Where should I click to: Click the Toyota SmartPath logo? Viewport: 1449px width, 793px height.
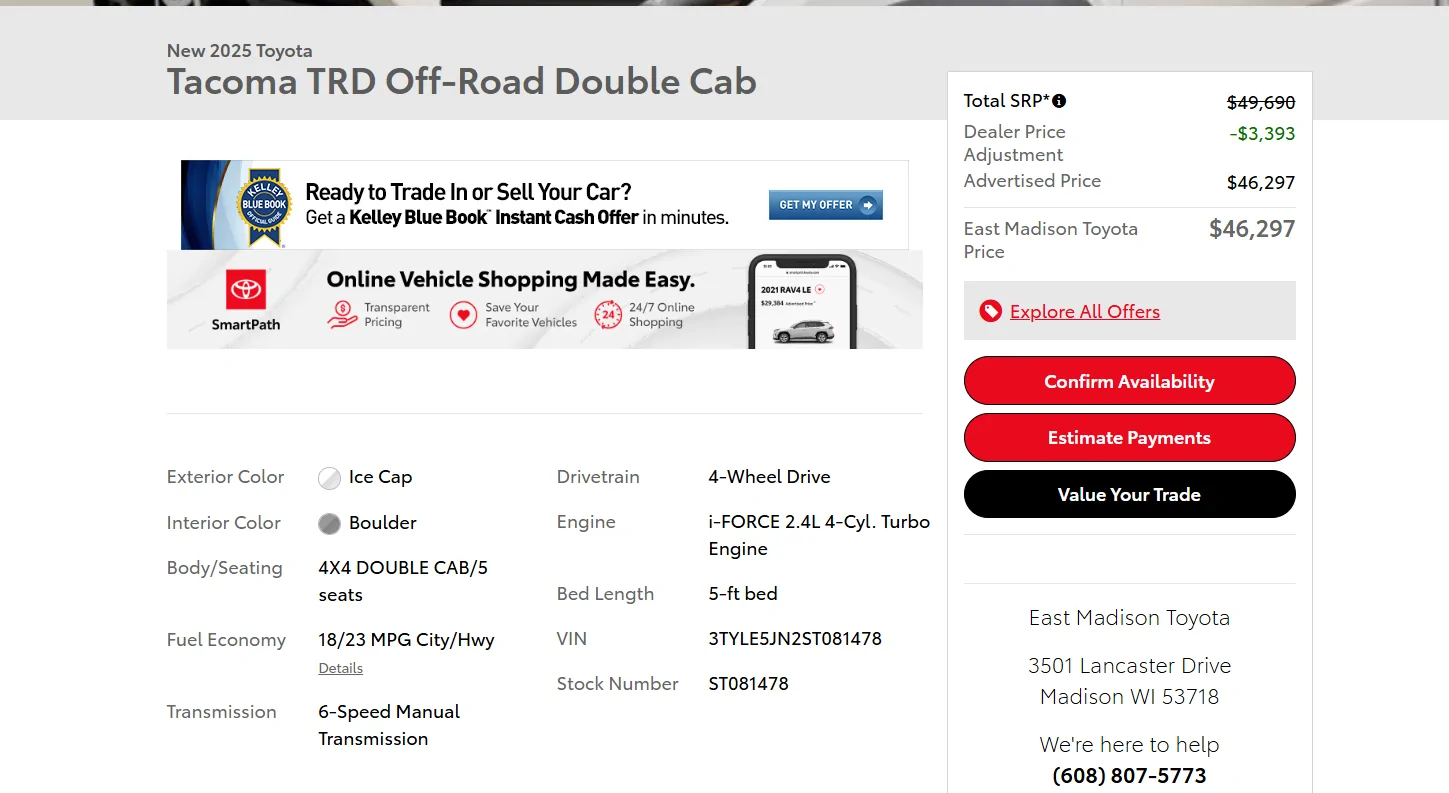(x=246, y=299)
